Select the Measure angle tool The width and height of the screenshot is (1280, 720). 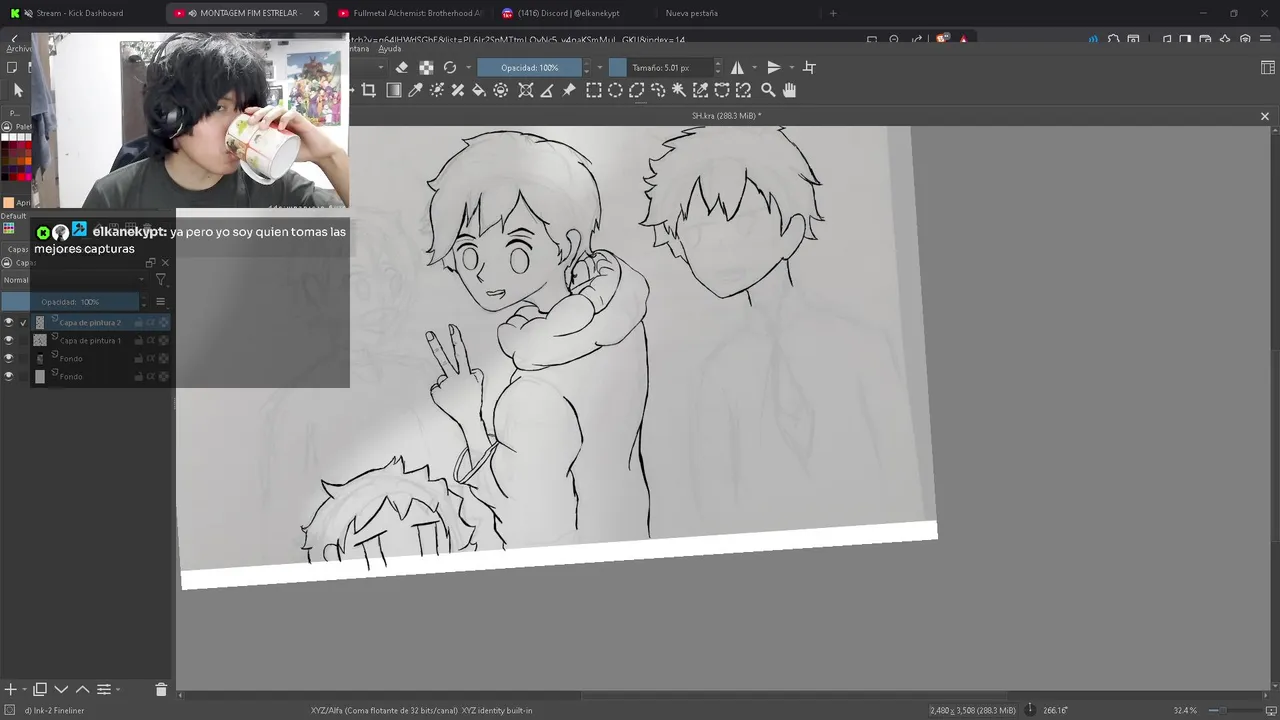pos(547,90)
